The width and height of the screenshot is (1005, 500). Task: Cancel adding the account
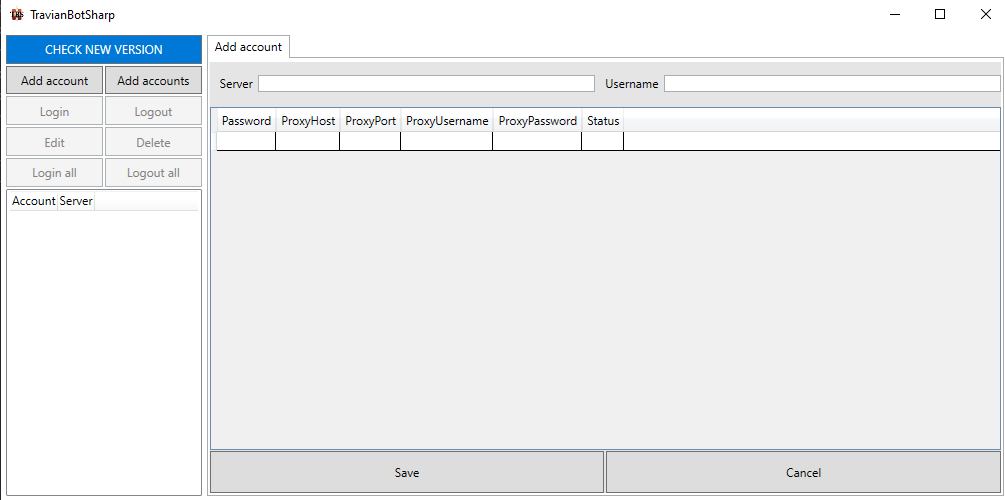pyautogui.click(x=803, y=472)
